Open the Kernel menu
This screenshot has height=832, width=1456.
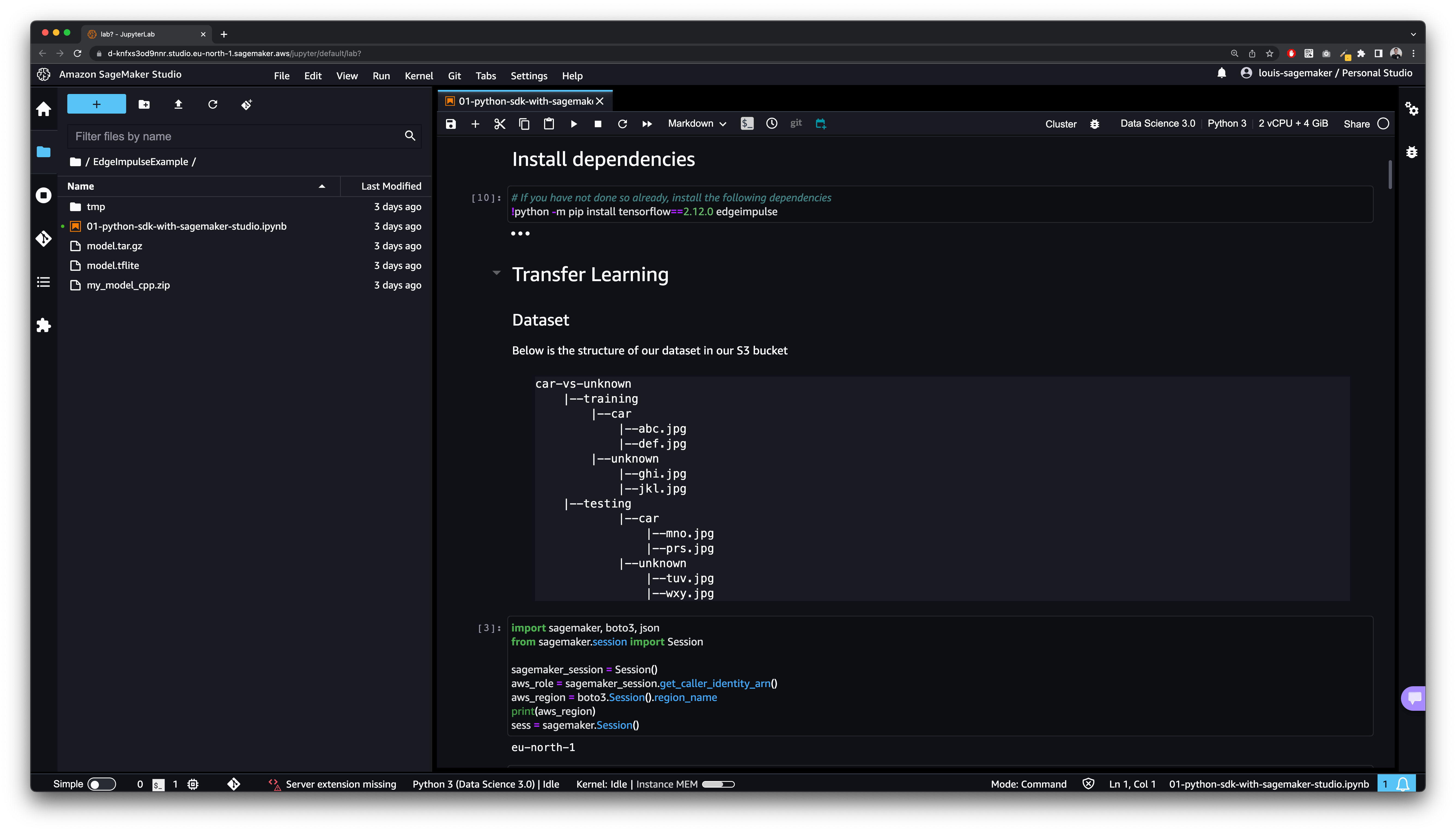pos(419,75)
